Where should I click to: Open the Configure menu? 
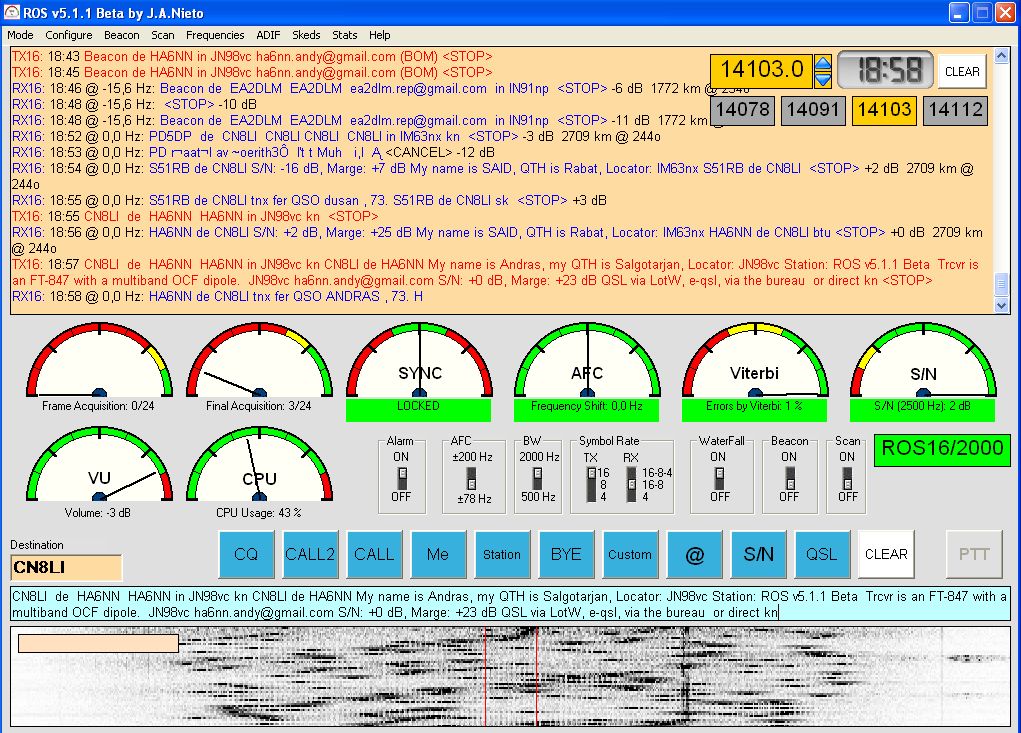(68, 35)
